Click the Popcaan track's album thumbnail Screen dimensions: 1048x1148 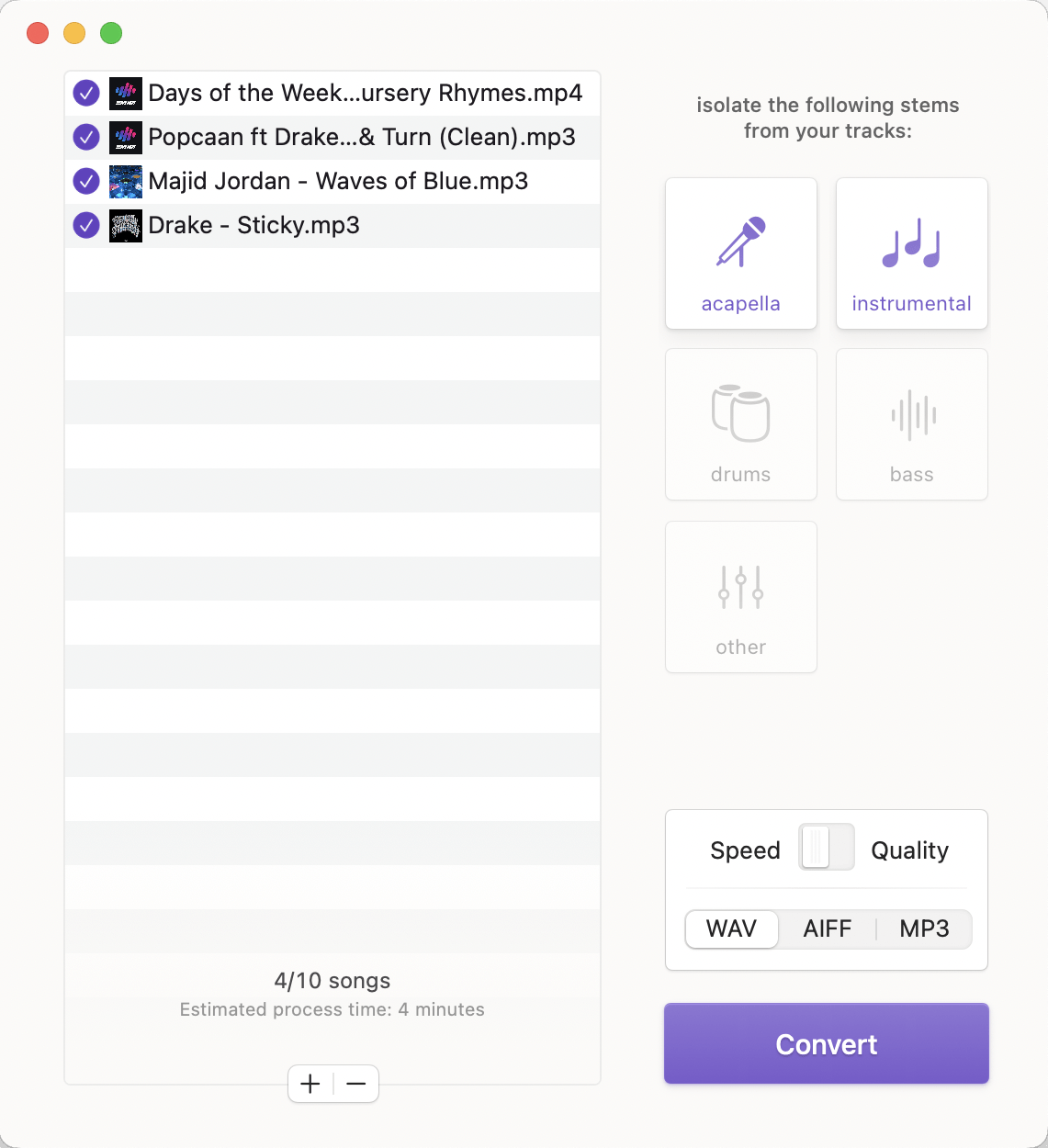(x=125, y=137)
